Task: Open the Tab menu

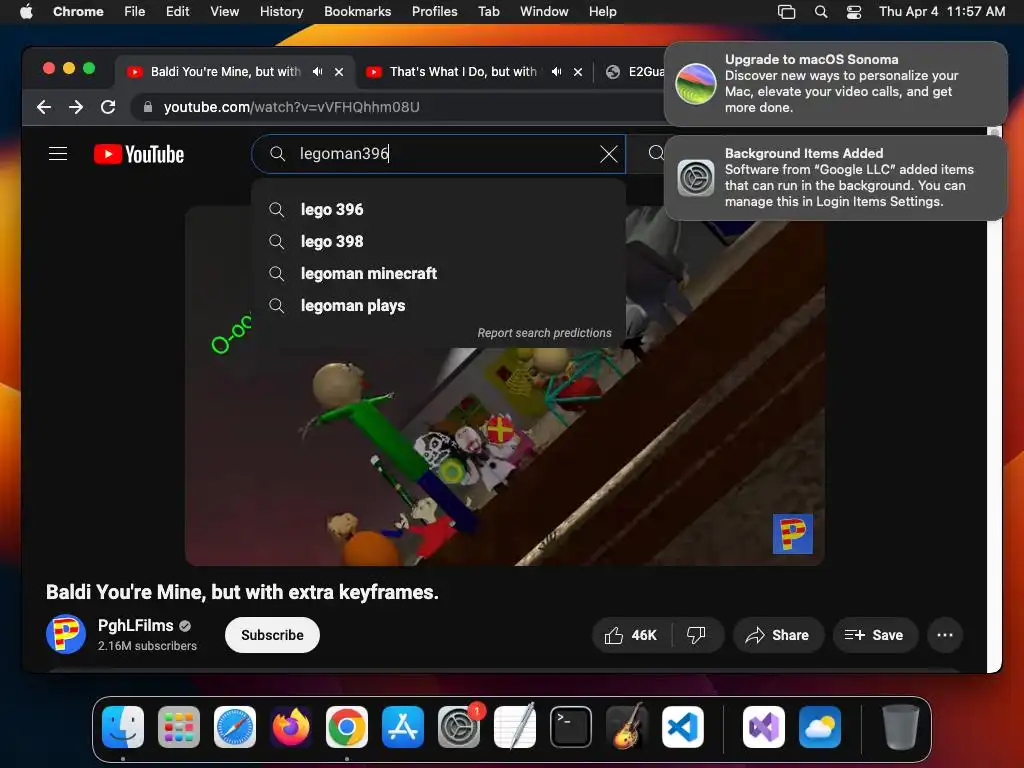Action: [x=488, y=12]
